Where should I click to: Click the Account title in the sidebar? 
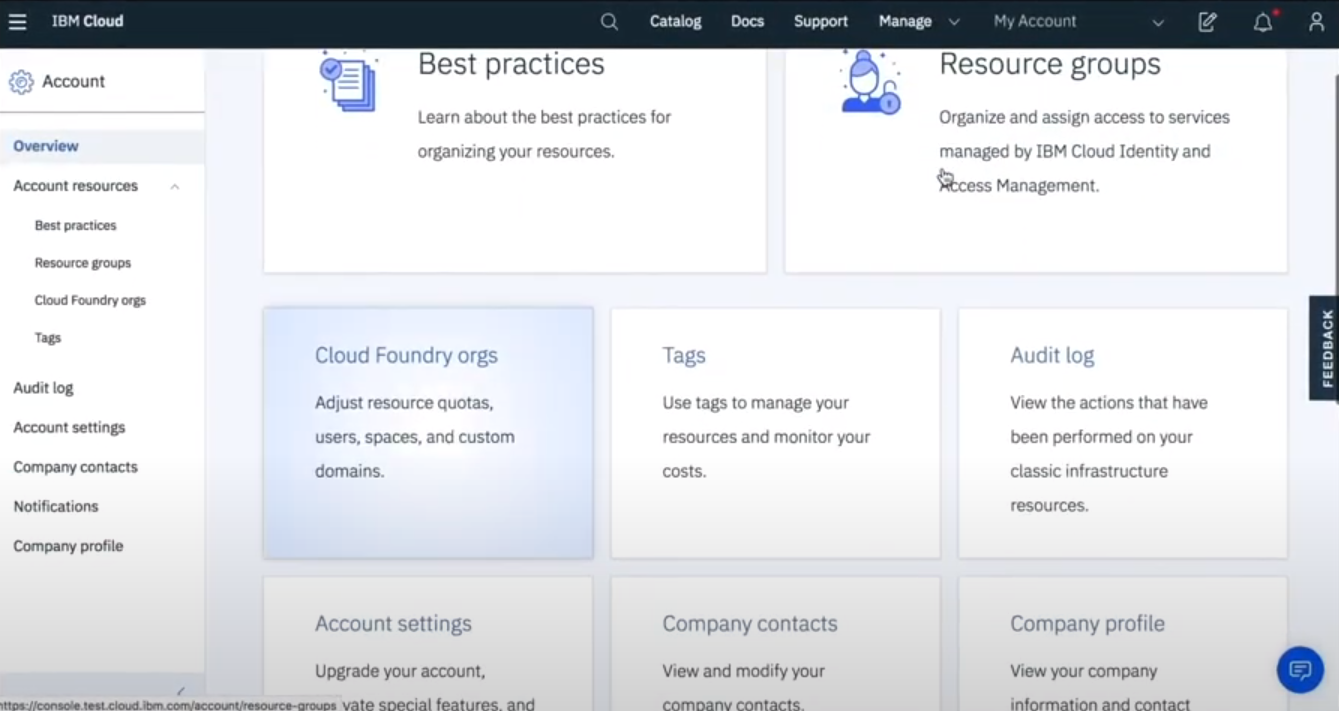tap(73, 82)
